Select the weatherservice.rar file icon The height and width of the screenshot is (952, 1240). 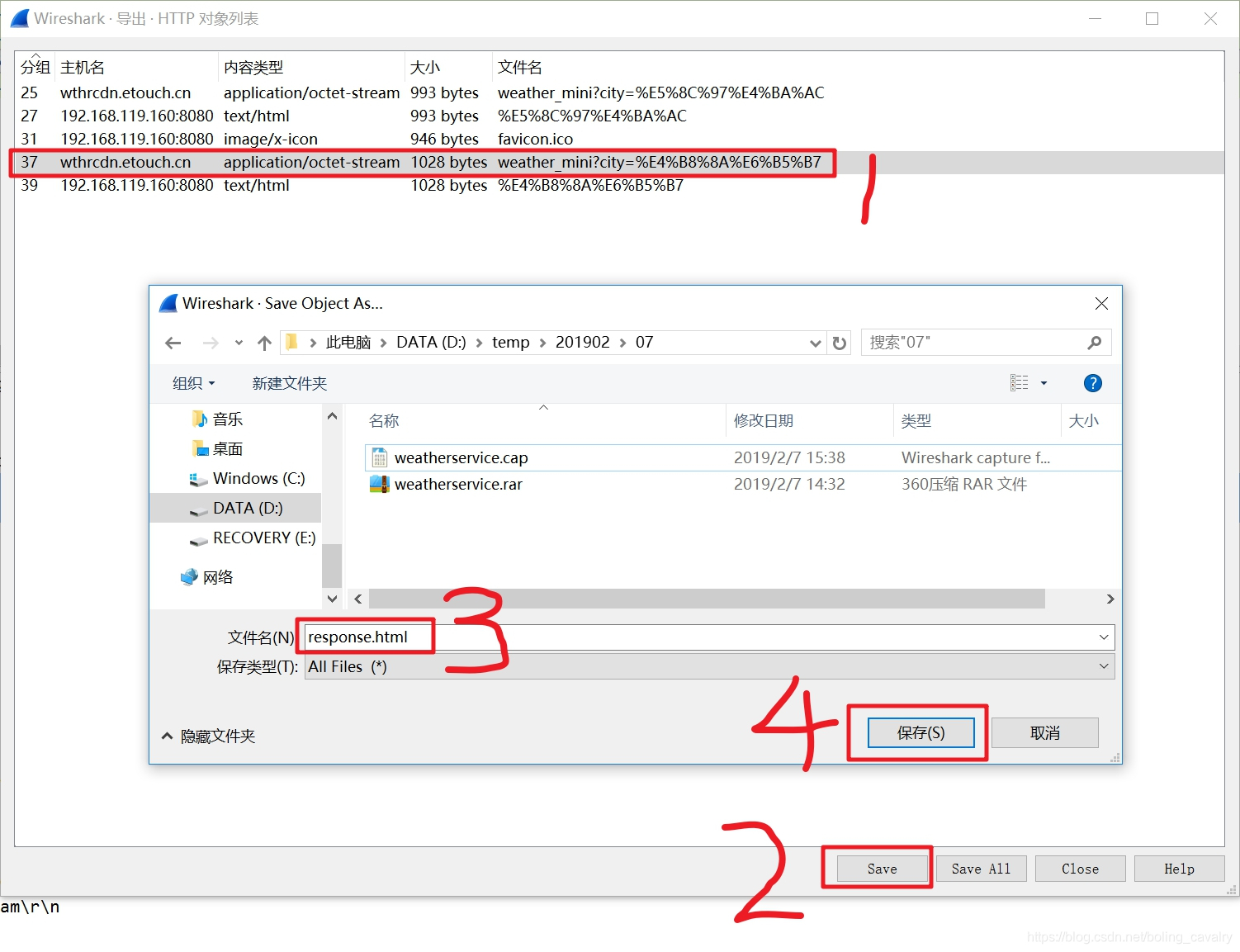pyautogui.click(x=380, y=484)
